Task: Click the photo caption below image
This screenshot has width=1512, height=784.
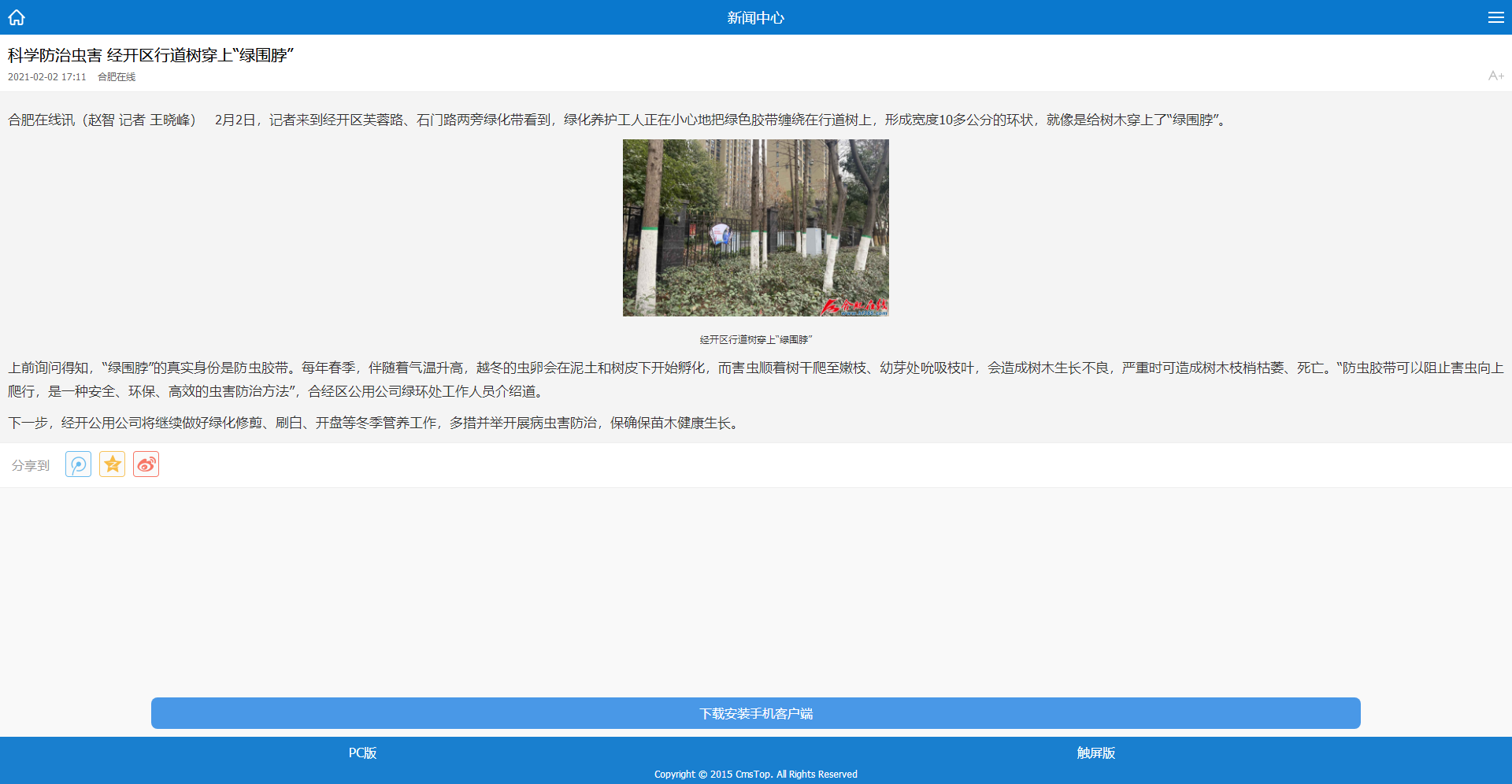Action: point(756,340)
